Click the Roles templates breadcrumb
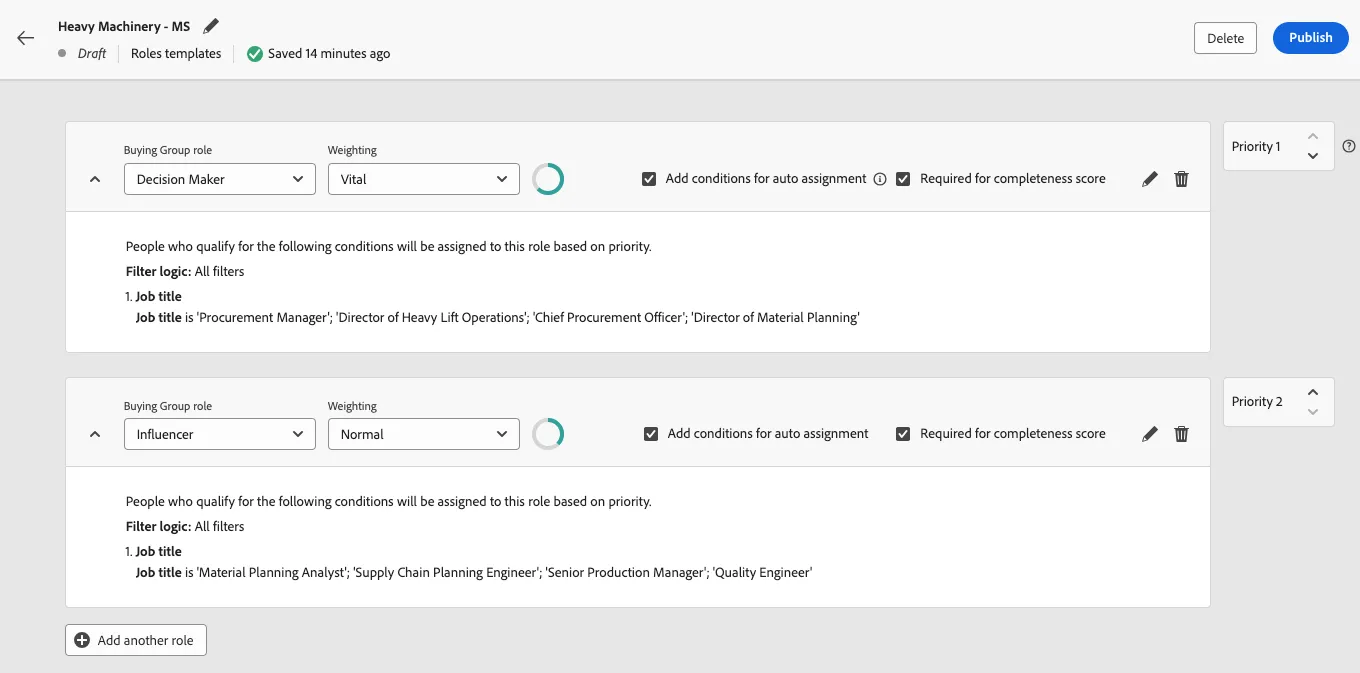 point(176,54)
